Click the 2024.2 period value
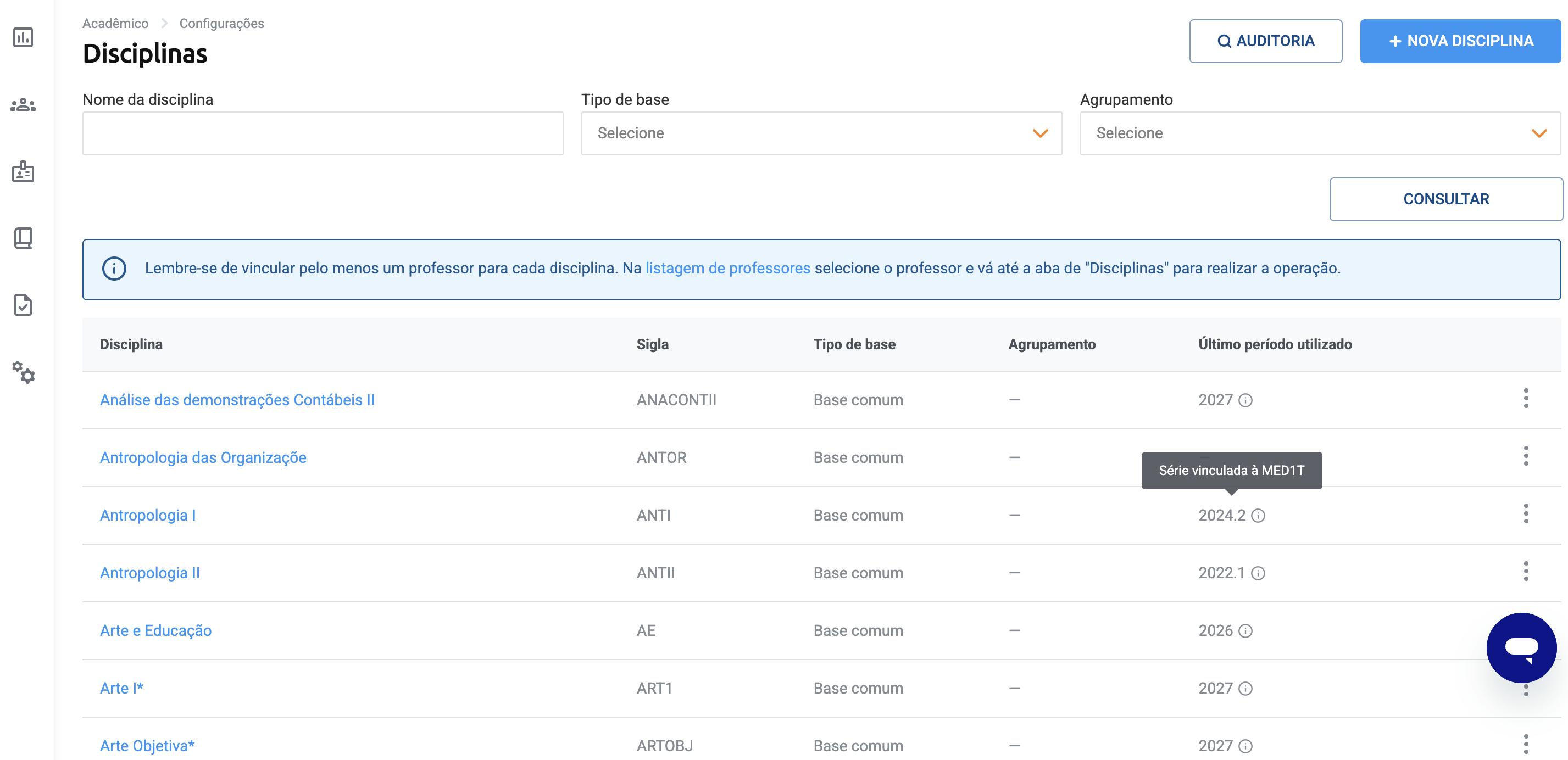Image resolution: width=1568 pixels, height=760 pixels. point(1222,516)
